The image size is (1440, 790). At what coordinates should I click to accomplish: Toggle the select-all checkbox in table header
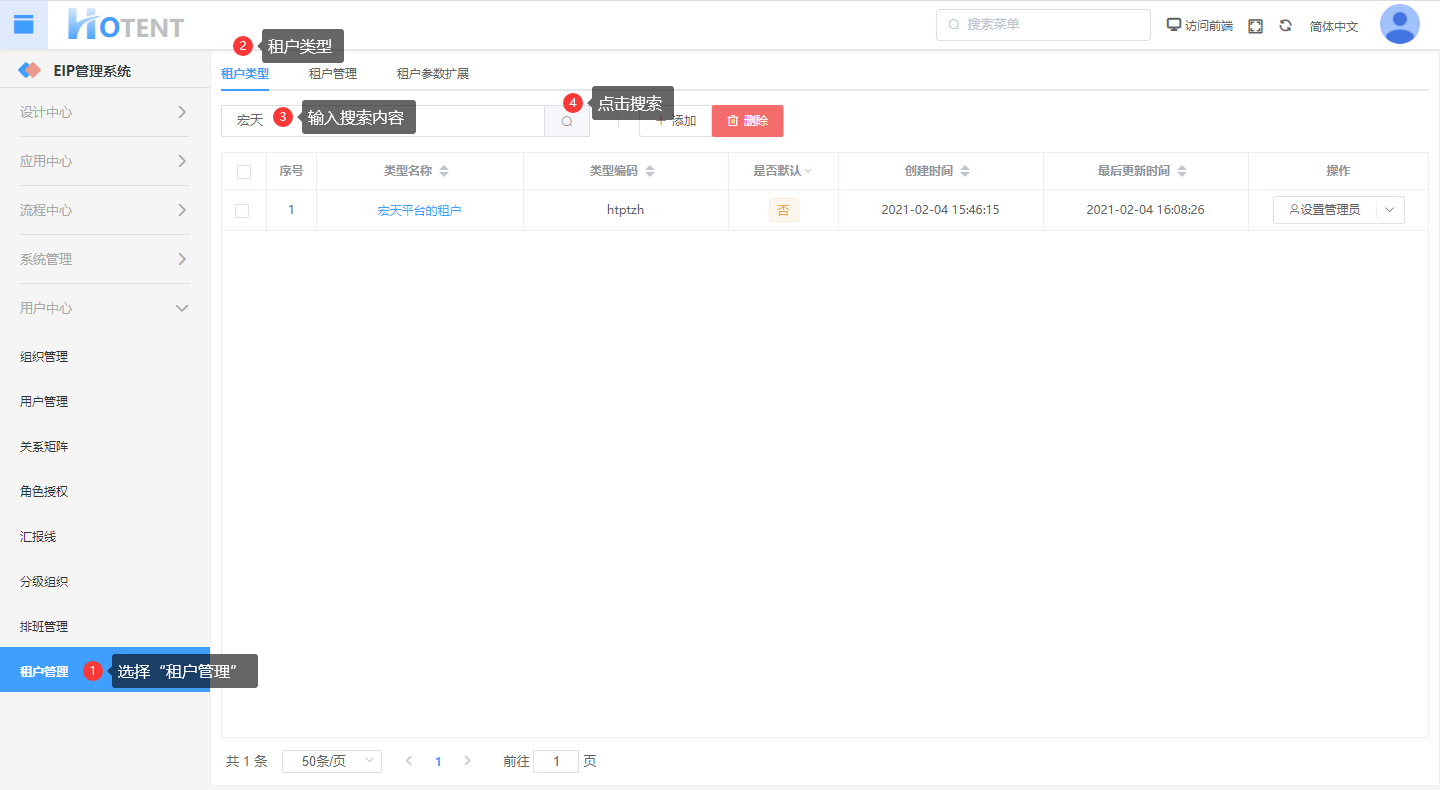(x=244, y=172)
